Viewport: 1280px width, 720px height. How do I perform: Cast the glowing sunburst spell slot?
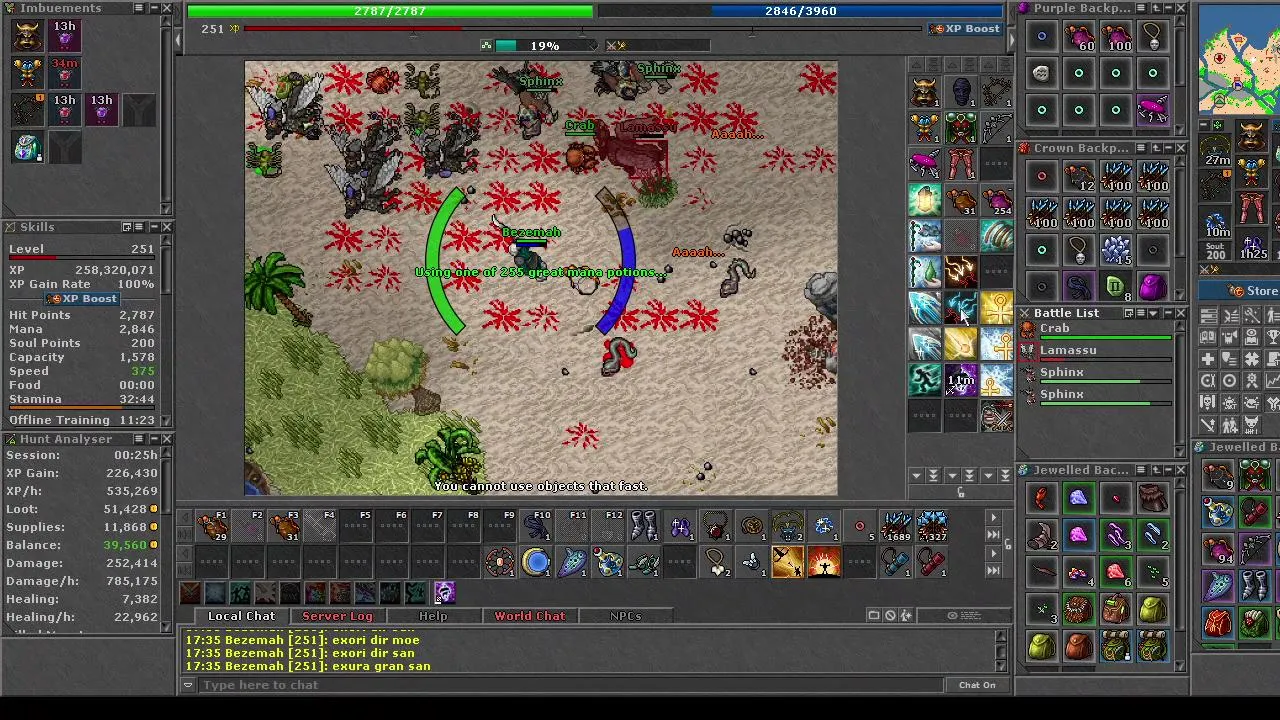point(825,562)
